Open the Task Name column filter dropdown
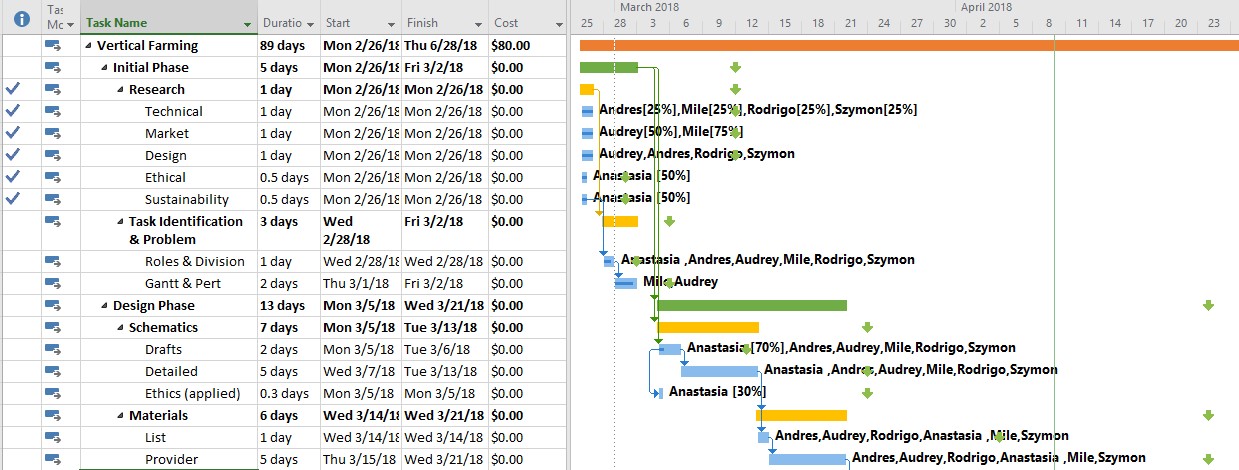 (247, 23)
